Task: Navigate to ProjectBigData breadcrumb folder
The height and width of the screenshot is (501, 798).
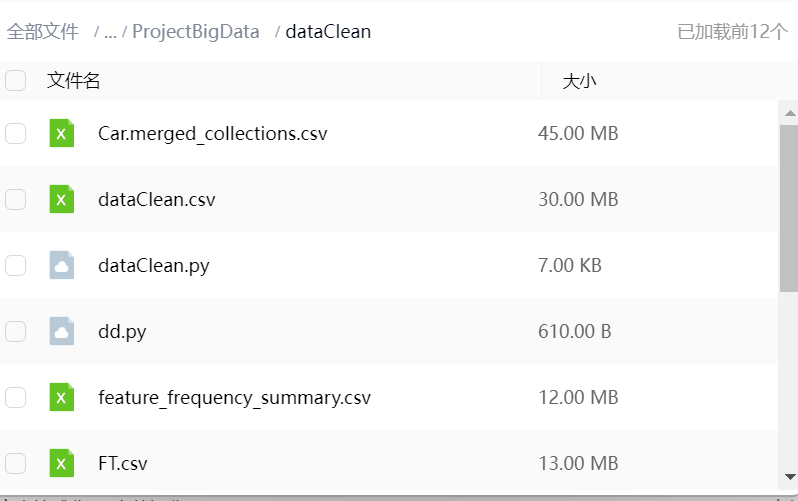Action: pyautogui.click(x=195, y=32)
